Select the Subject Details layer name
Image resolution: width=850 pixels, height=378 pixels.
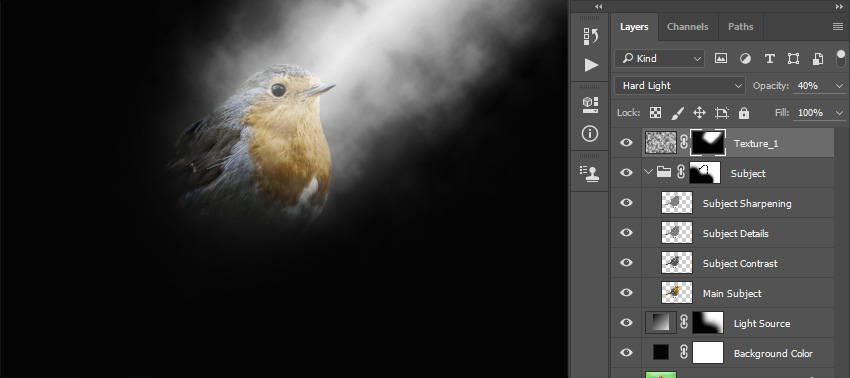[x=736, y=233]
